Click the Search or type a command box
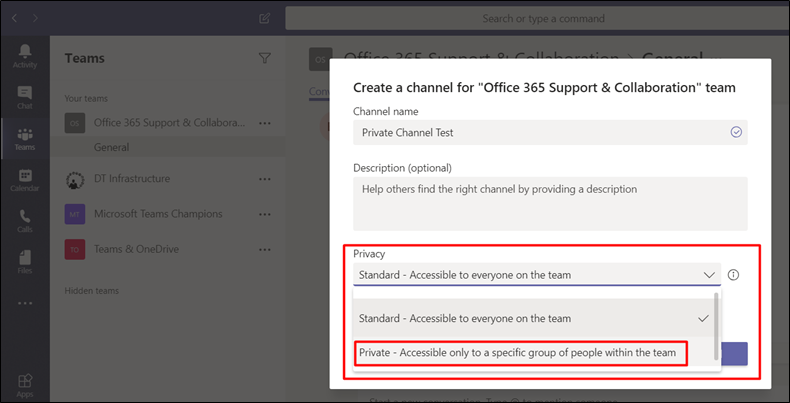 pos(537,19)
